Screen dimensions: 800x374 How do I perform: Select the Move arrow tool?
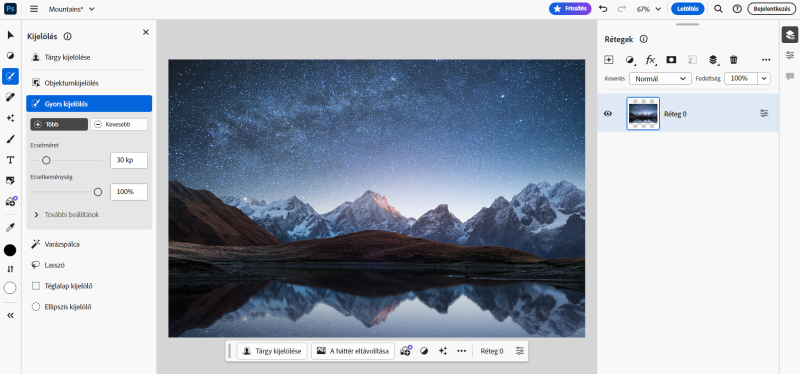click(x=10, y=35)
